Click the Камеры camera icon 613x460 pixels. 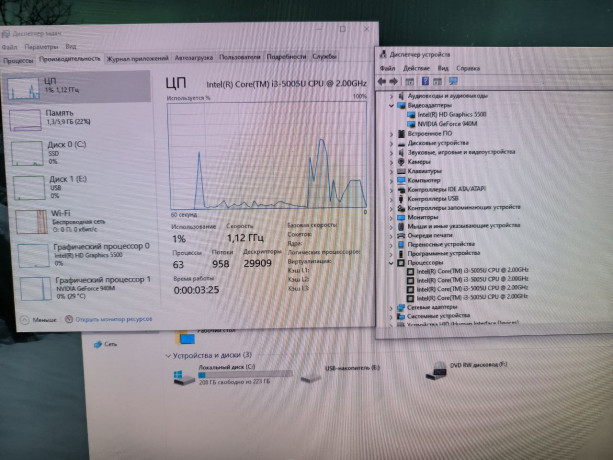pos(401,162)
